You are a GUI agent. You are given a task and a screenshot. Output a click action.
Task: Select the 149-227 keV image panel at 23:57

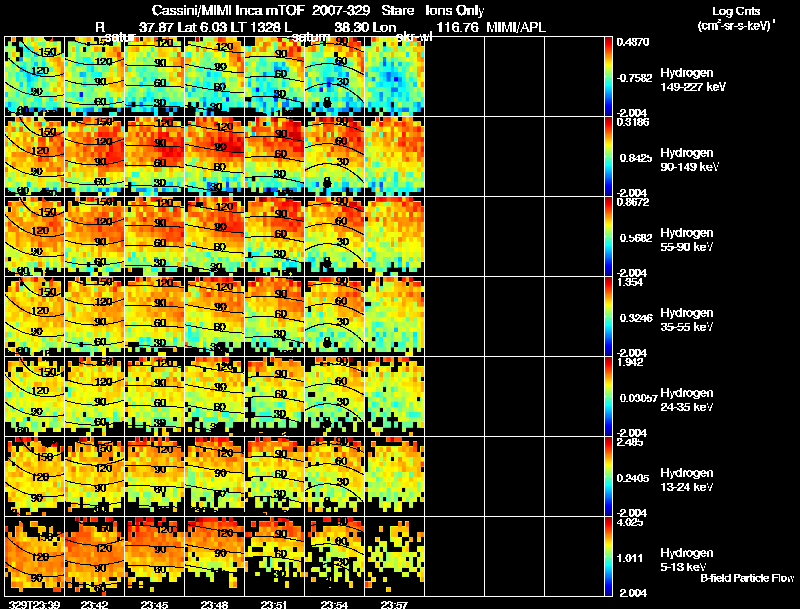tap(395, 77)
